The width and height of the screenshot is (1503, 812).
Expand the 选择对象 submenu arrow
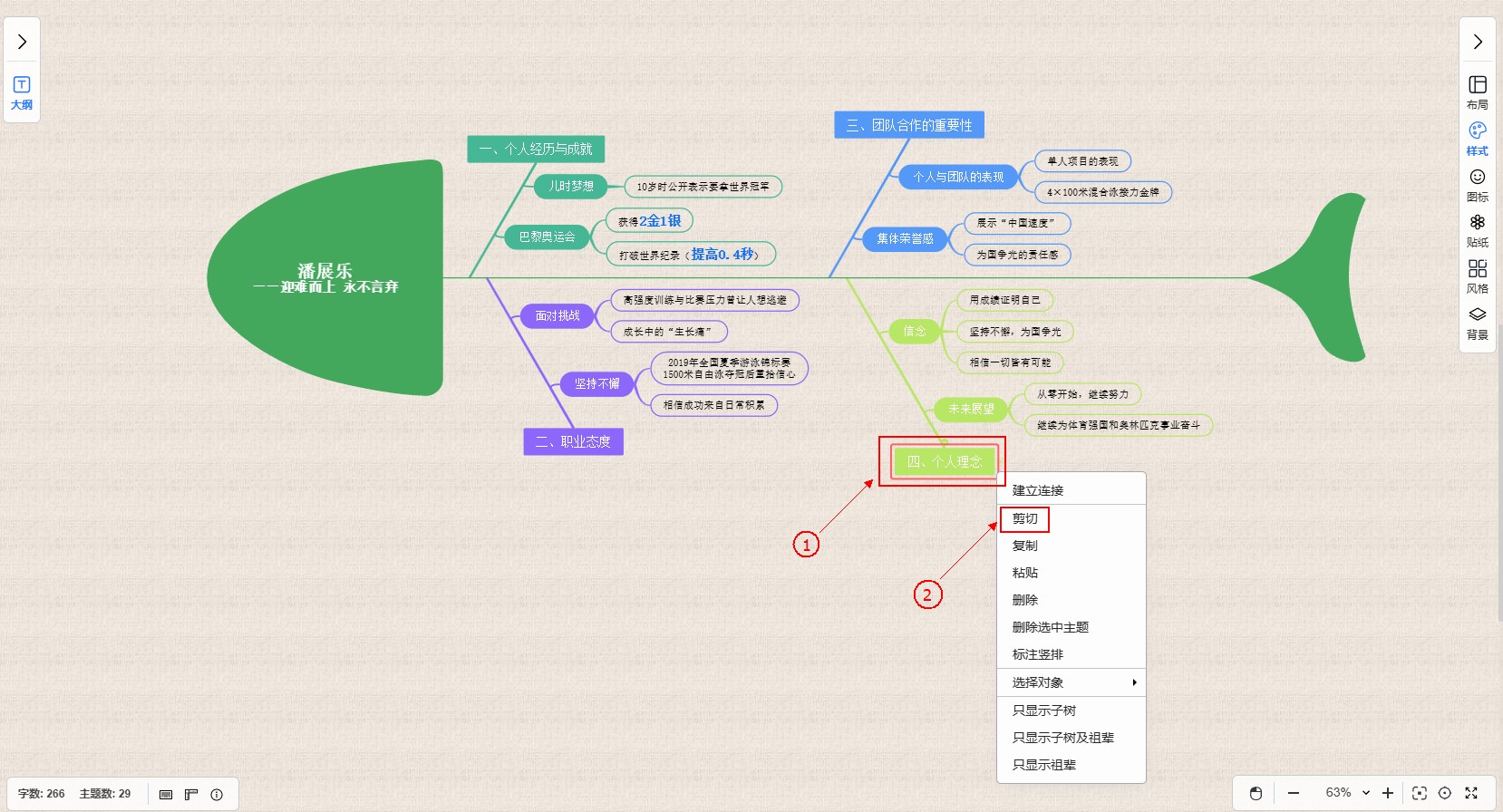[x=1134, y=682]
